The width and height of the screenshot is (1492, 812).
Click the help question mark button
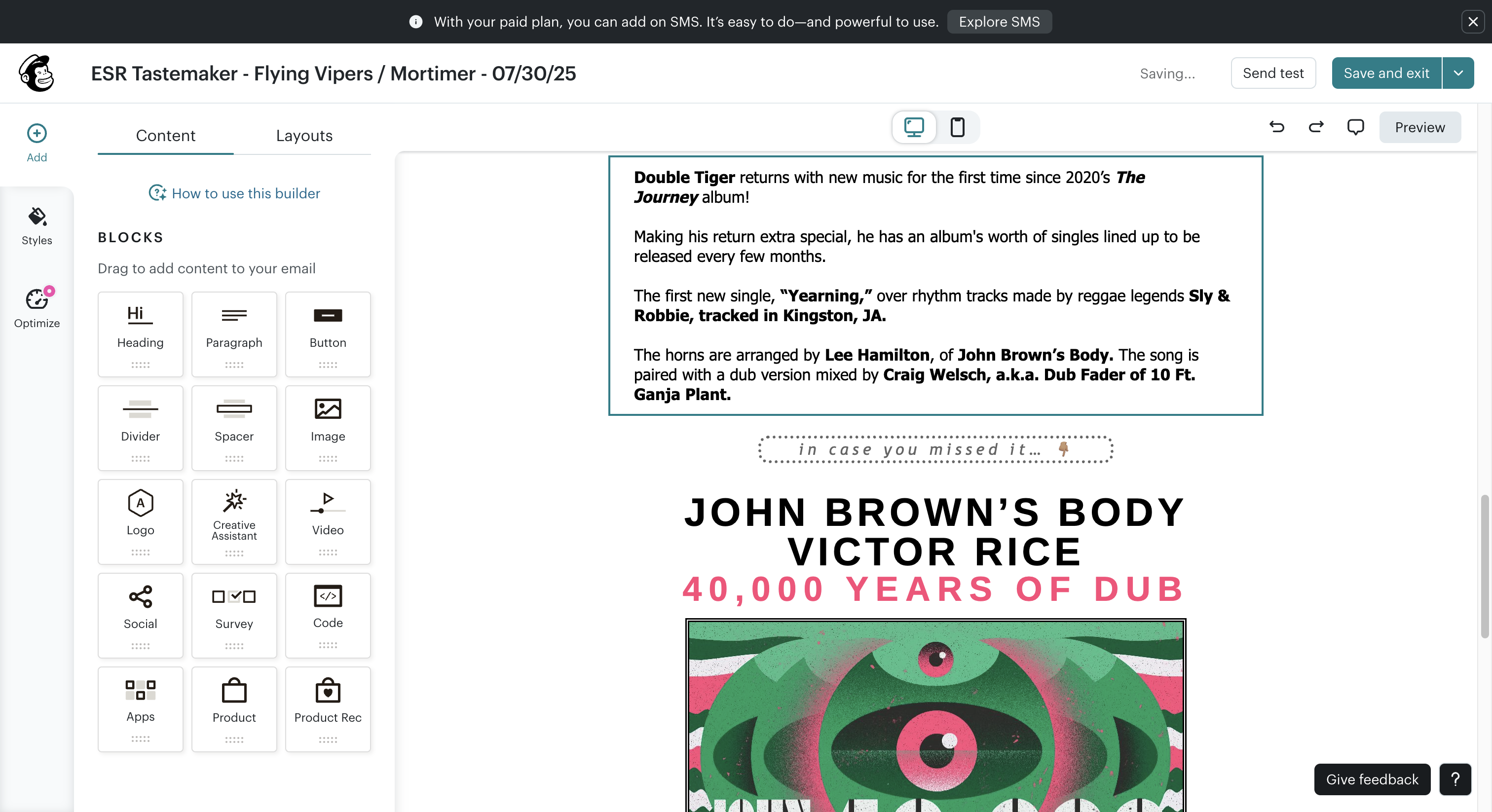point(1455,779)
